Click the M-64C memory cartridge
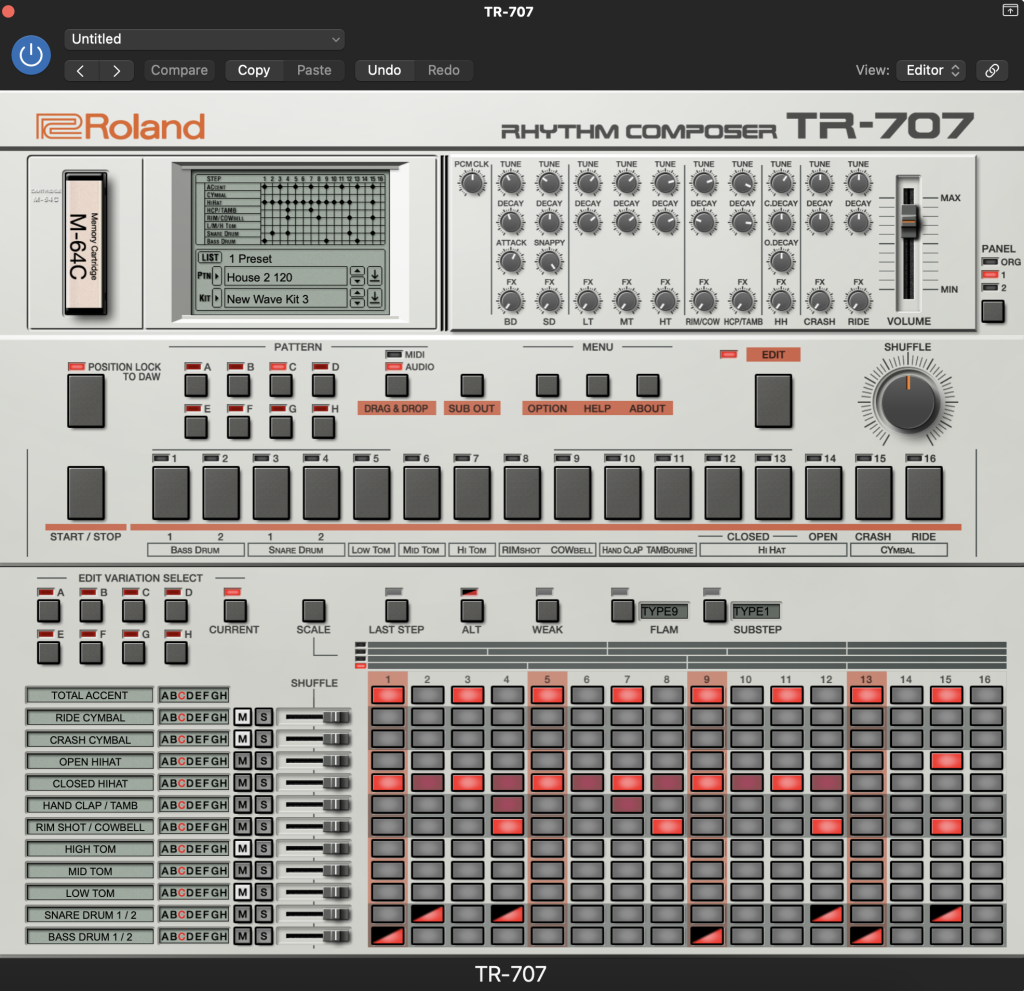This screenshot has width=1024, height=991. [85, 243]
